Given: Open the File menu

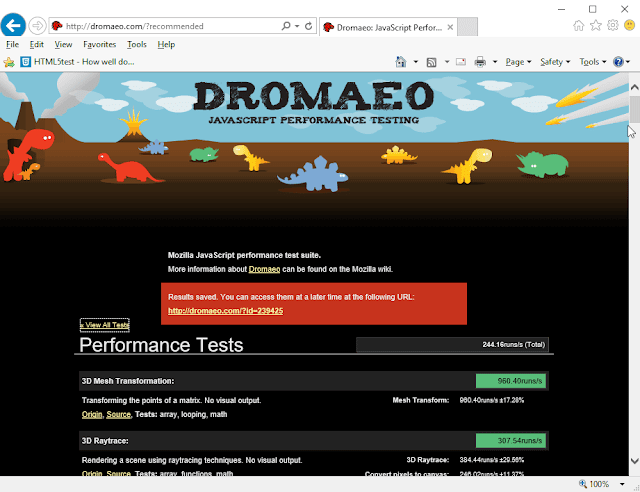Looking at the screenshot, I should [12, 45].
